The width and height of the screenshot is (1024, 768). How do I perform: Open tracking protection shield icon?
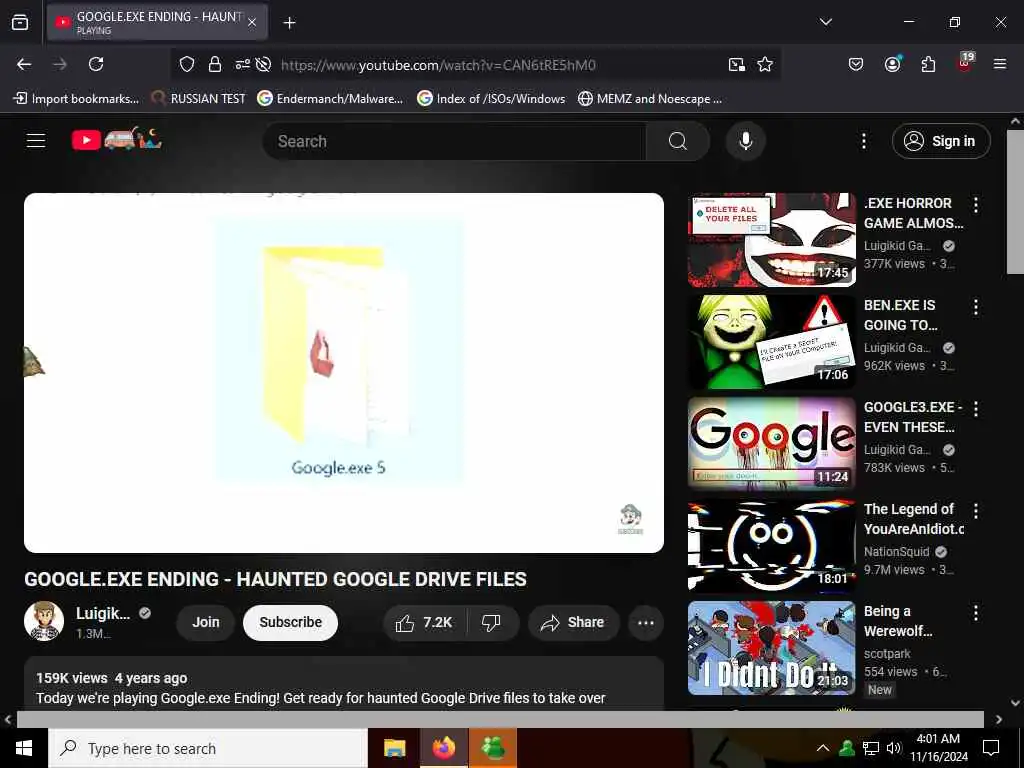(x=187, y=64)
